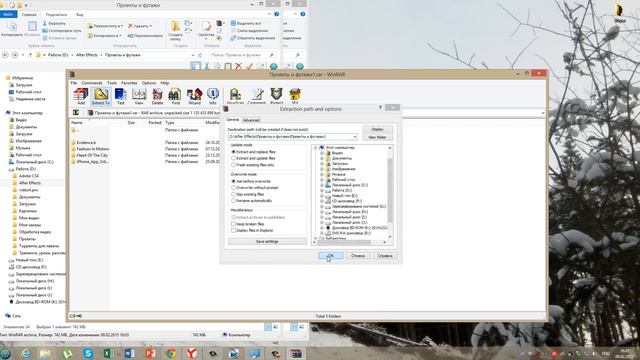Click the Справка button
Viewport: 640px width, 360px height.
coord(384,256)
